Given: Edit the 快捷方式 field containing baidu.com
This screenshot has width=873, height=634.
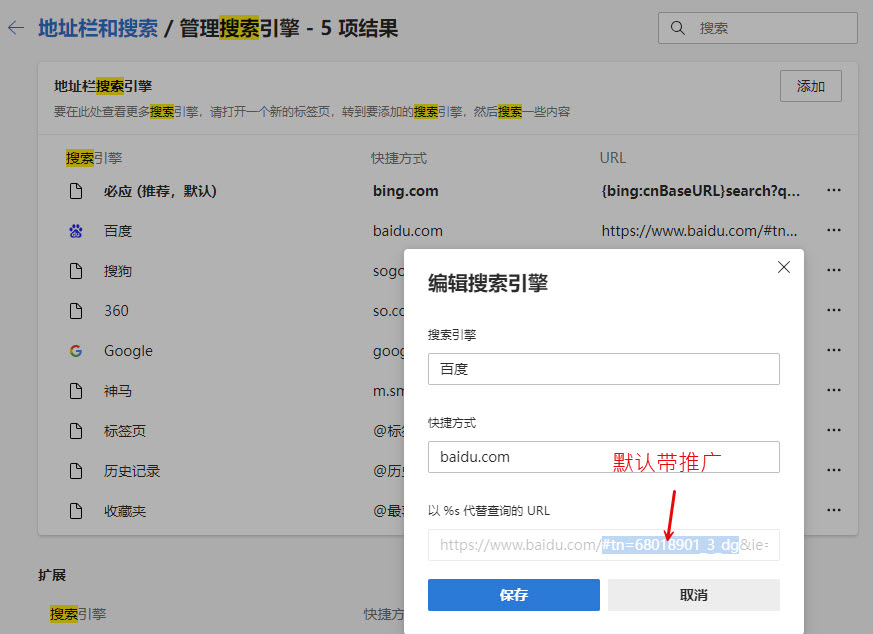Looking at the screenshot, I should 604,457.
